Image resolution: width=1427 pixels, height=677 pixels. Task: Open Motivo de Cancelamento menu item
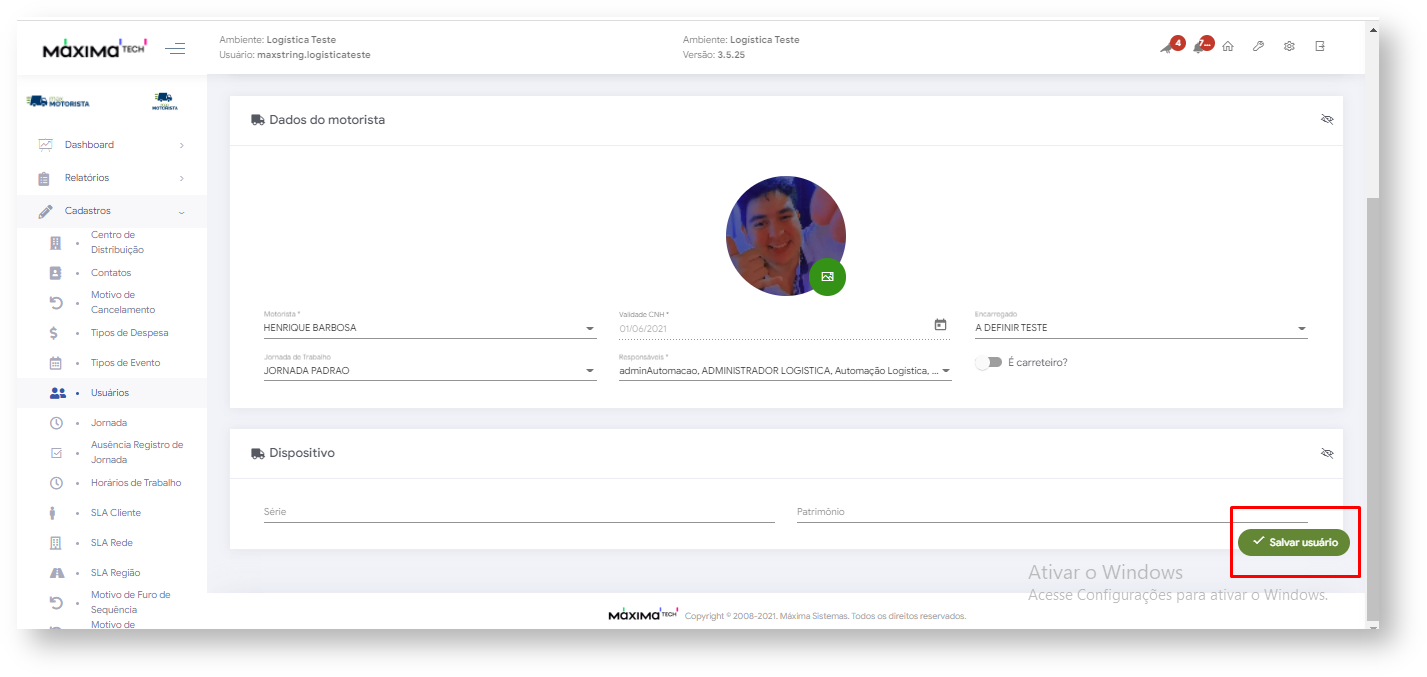[x=123, y=303]
